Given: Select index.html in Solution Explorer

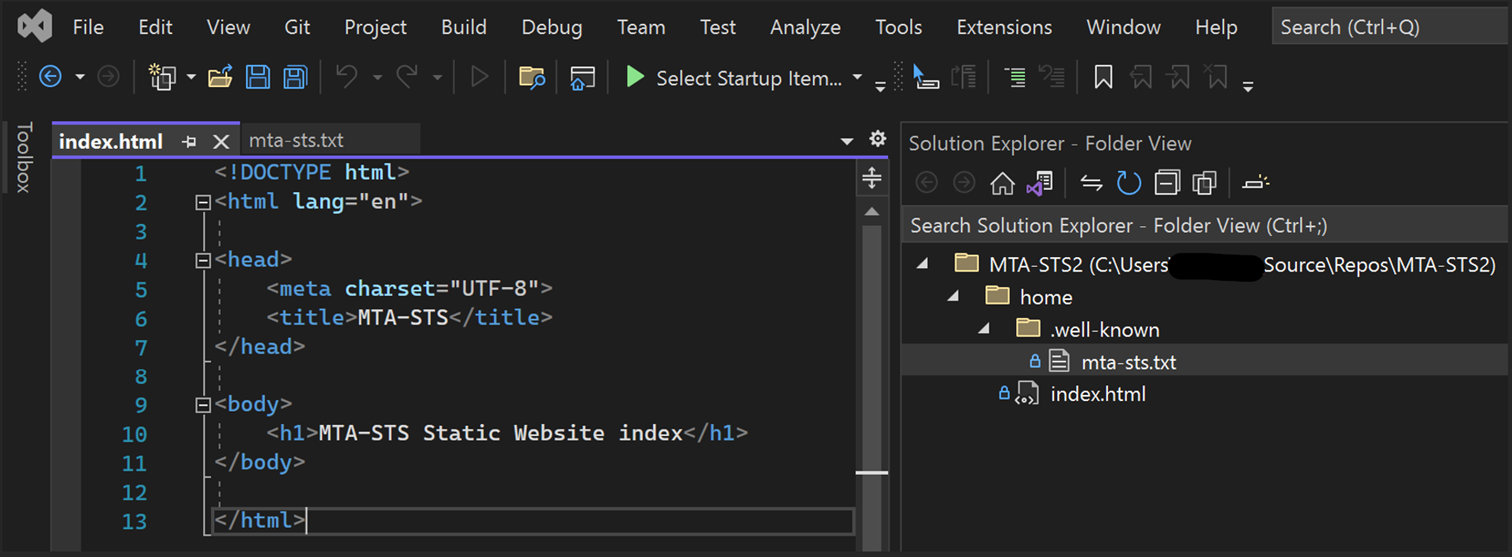Looking at the screenshot, I should coord(1097,394).
